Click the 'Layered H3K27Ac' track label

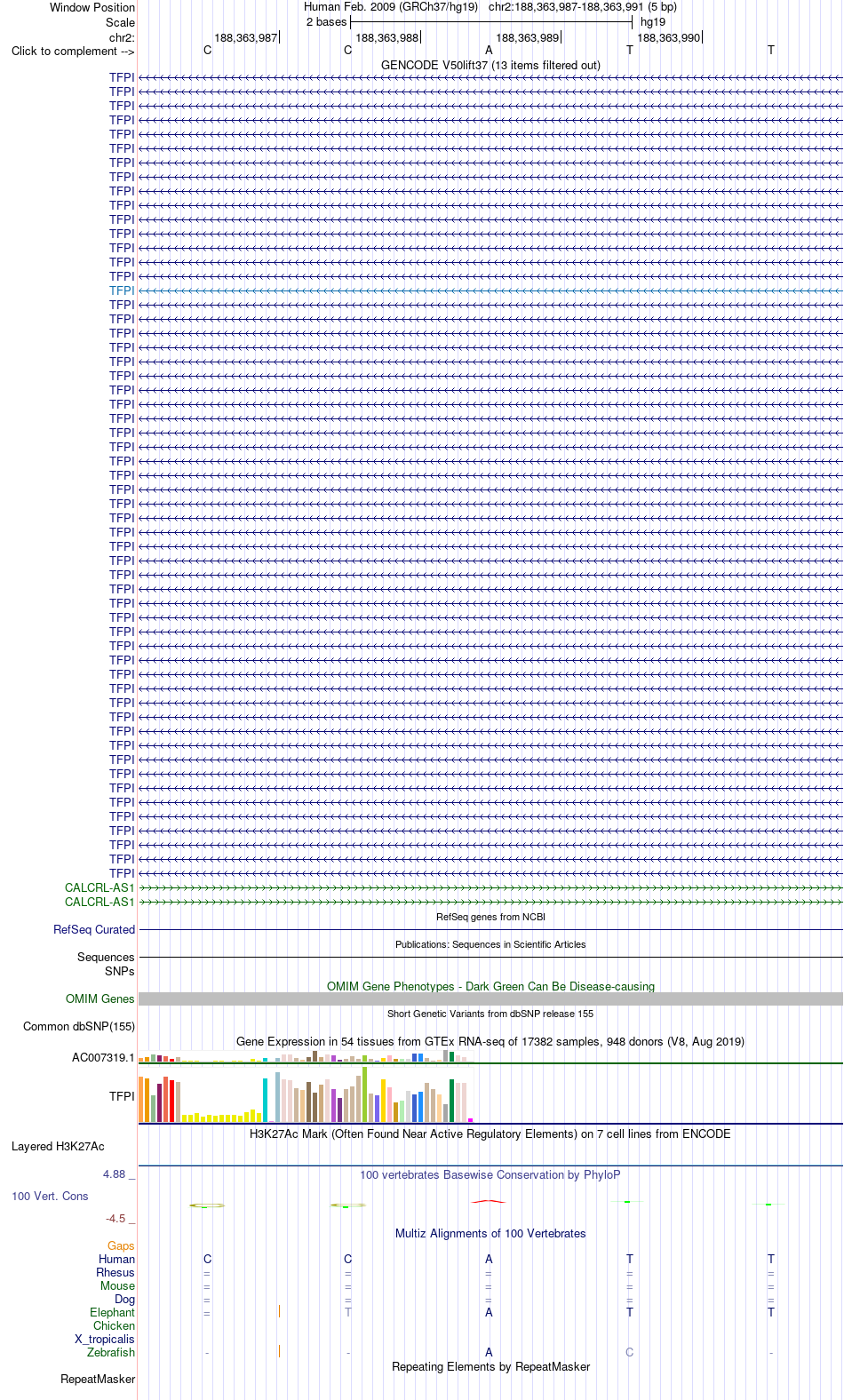pyautogui.click(x=58, y=1146)
